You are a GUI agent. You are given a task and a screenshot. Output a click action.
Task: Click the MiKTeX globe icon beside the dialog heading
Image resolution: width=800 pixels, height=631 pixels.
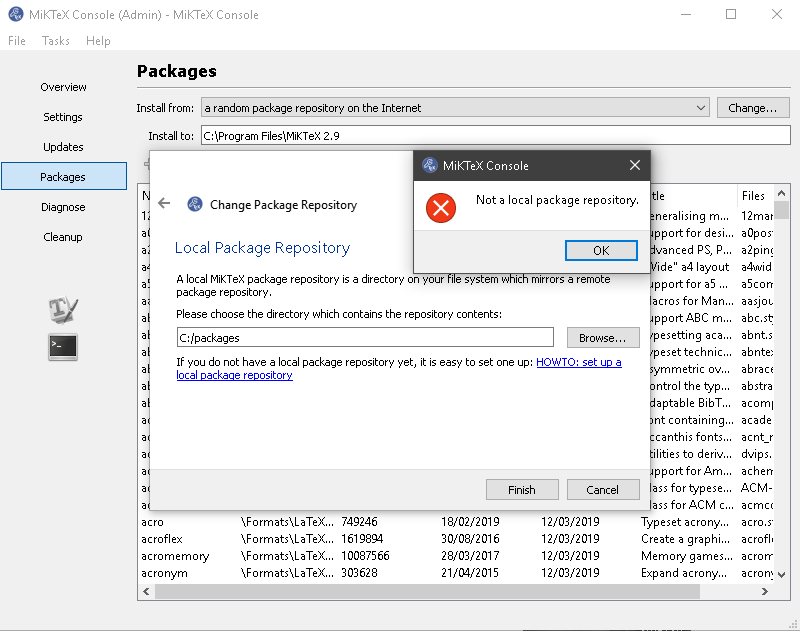[193, 204]
